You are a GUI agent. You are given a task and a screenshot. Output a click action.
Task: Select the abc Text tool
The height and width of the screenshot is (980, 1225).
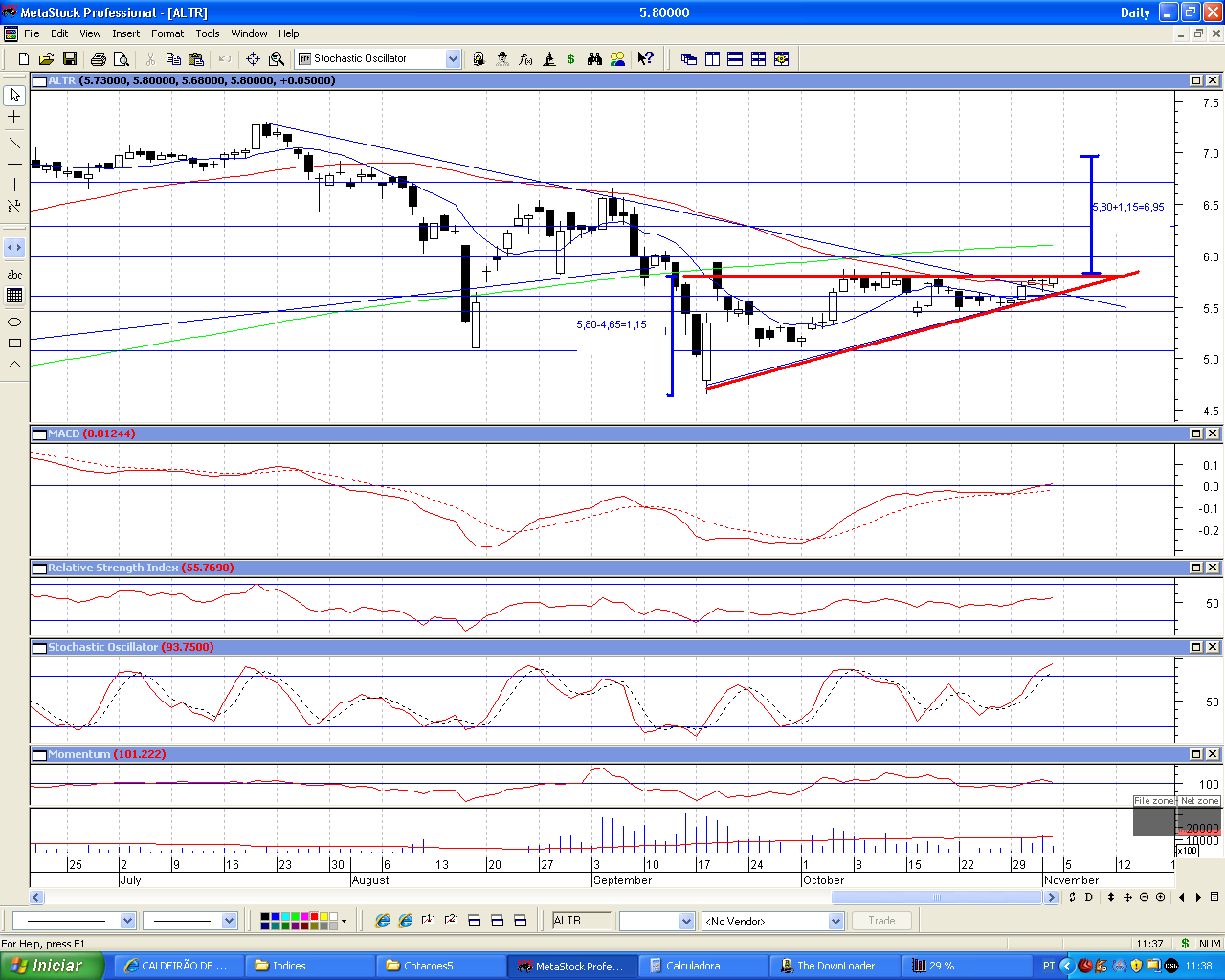pos(14,275)
